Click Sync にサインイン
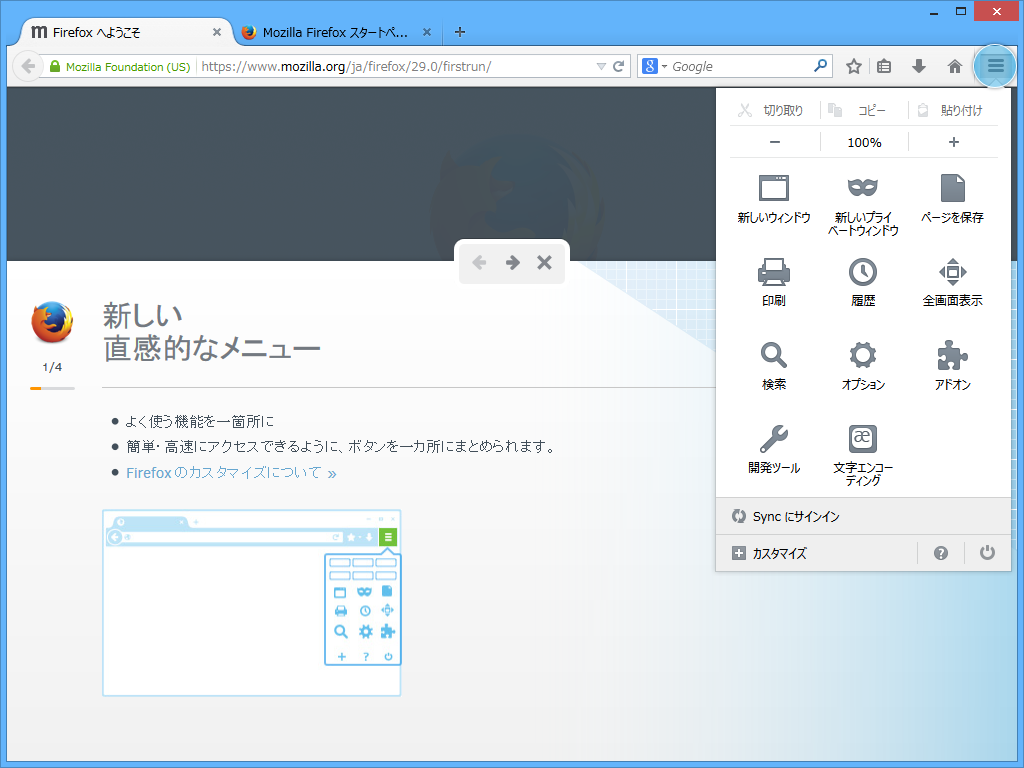1024x768 pixels. click(x=863, y=516)
